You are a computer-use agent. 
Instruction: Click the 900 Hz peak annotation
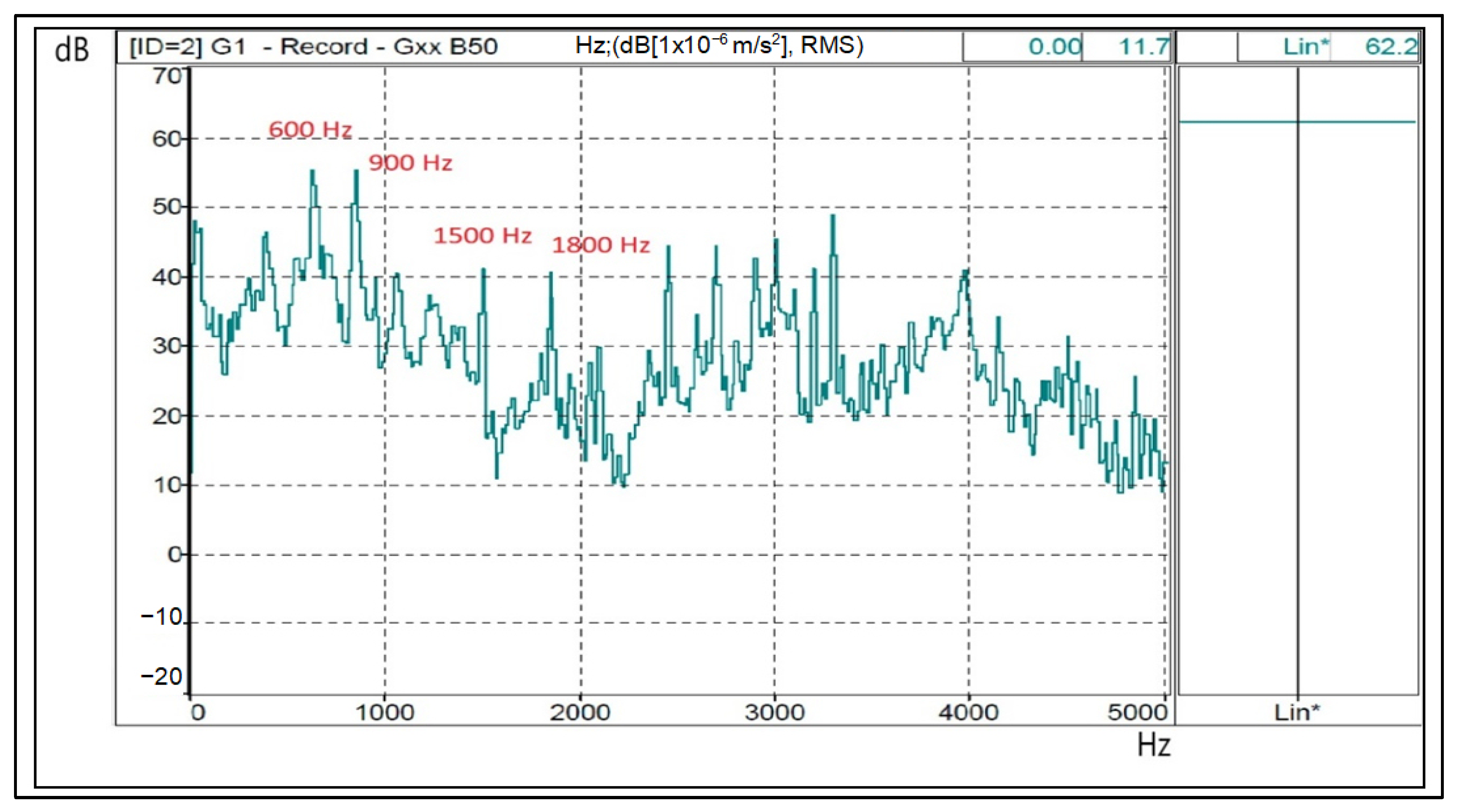coord(410,163)
